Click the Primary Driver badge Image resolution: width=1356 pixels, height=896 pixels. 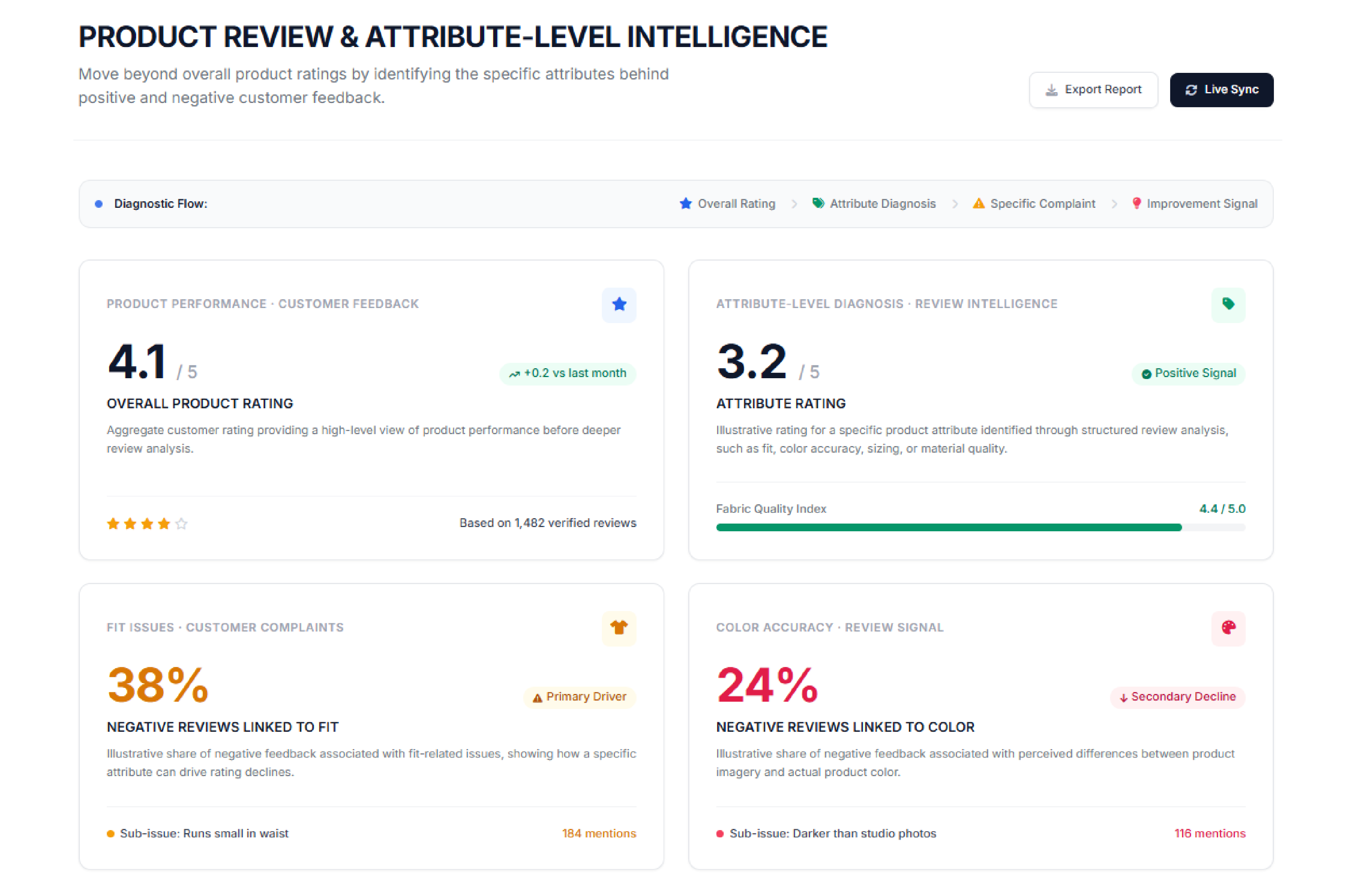[579, 697]
